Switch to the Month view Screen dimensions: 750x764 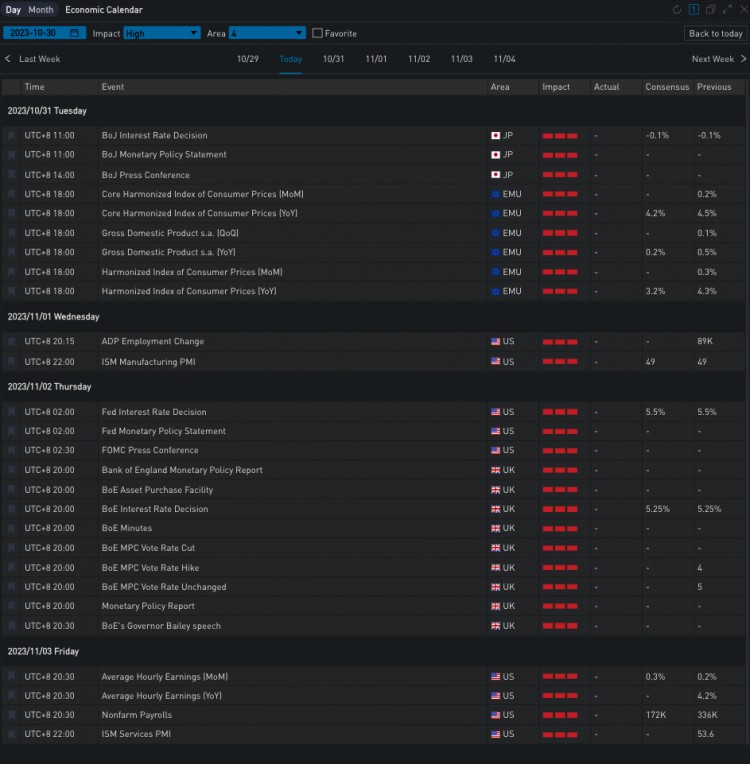coord(41,10)
